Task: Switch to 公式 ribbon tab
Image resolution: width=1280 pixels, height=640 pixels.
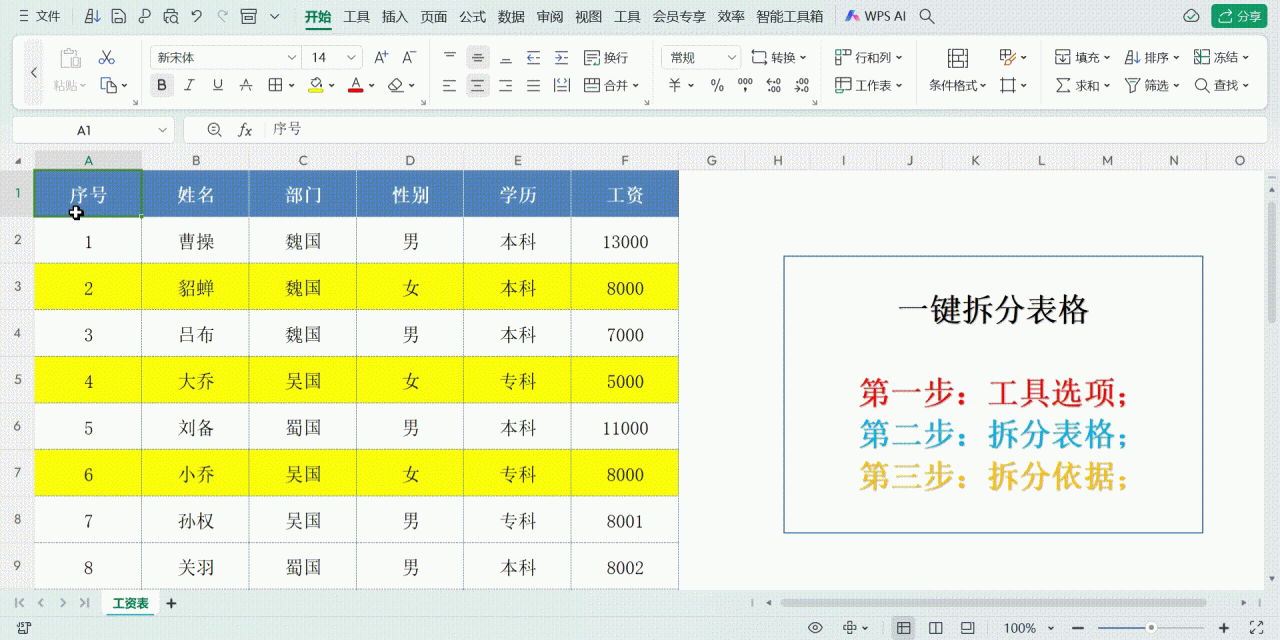Action: click(x=473, y=16)
